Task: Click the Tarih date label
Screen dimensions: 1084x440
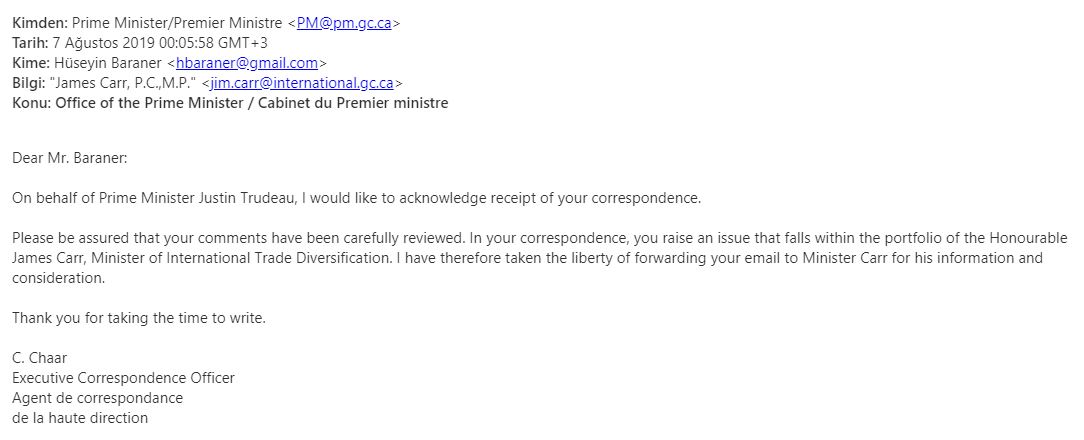Action: tap(30, 43)
